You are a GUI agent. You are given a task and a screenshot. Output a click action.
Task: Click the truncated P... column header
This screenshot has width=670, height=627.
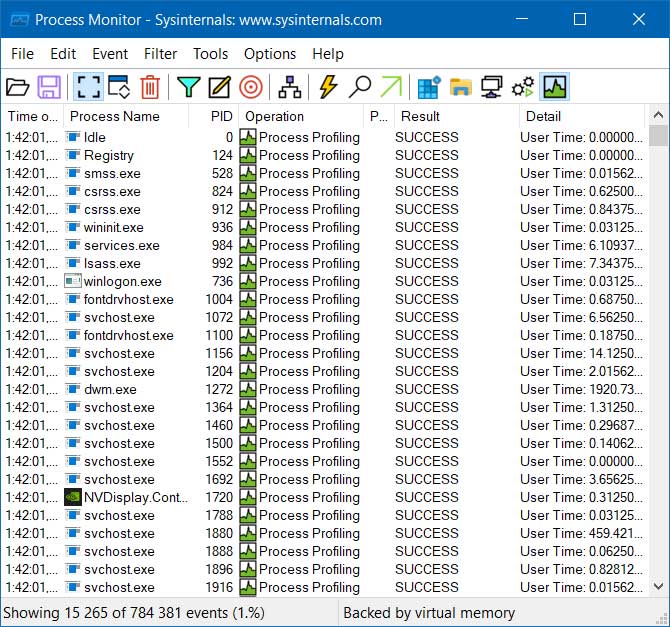[x=379, y=116]
